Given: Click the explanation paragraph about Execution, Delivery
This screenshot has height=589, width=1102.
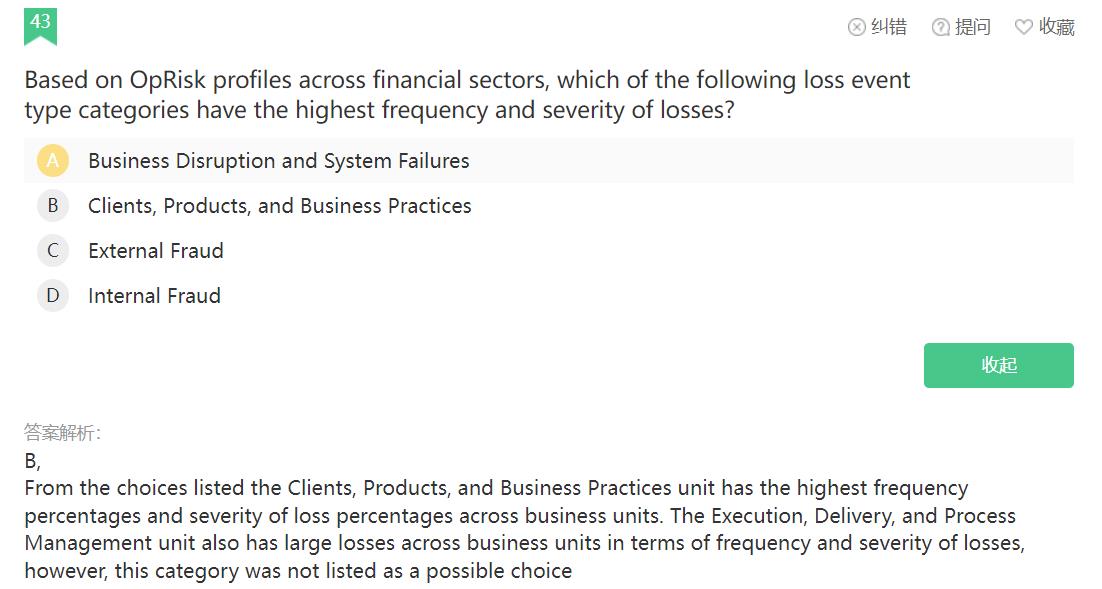Looking at the screenshot, I should pyautogui.click(x=520, y=530).
